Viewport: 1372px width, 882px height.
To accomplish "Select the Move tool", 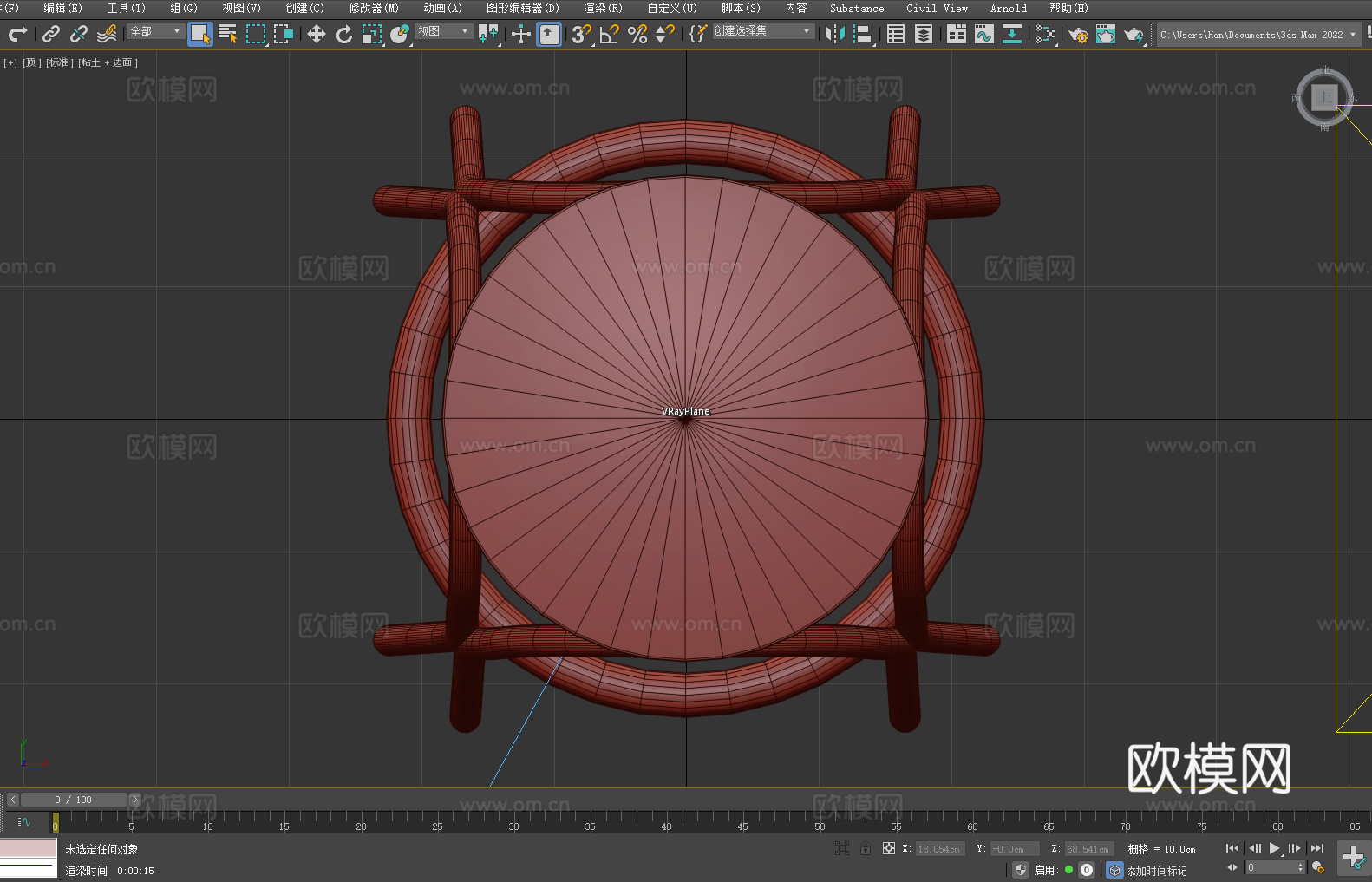I will coord(317,34).
